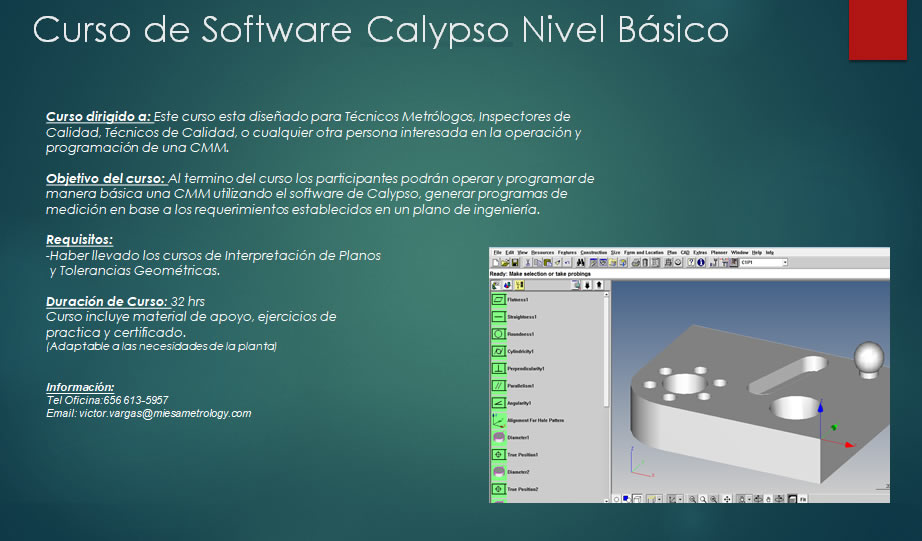Click the binoculars Find icon
The width and height of the screenshot is (922, 541).
click(x=580, y=262)
